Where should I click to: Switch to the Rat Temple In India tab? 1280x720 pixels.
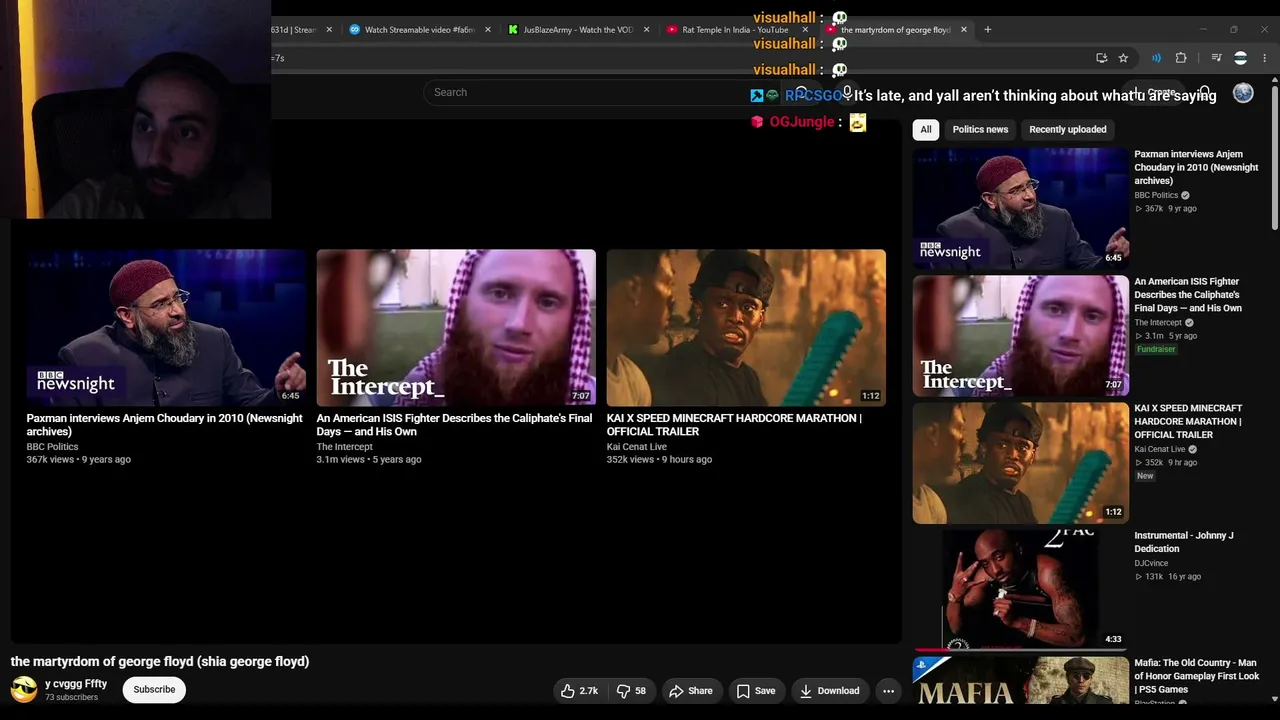(735, 30)
